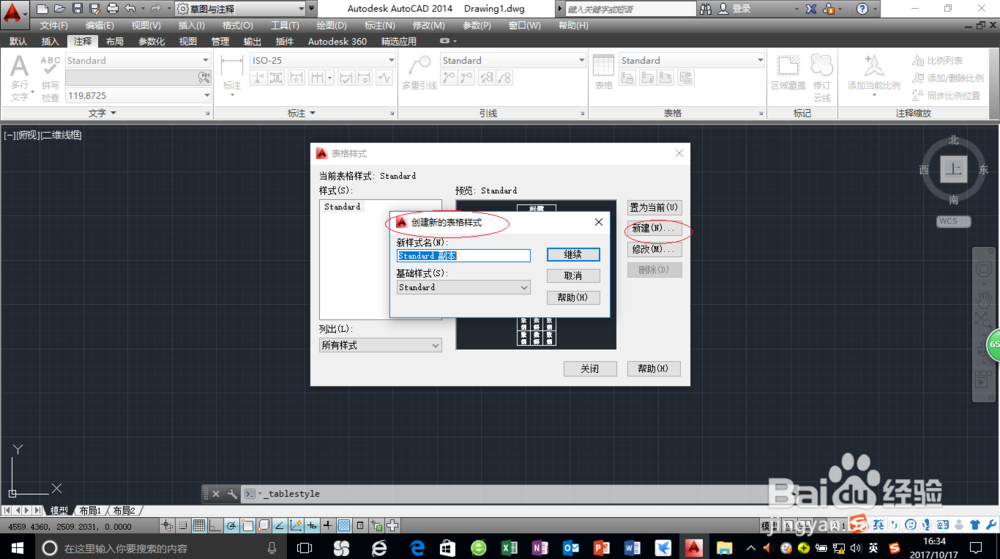1000x559 pixels.
Task: Open the multileader style Standard dropdown
Action: tap(581, 60)
